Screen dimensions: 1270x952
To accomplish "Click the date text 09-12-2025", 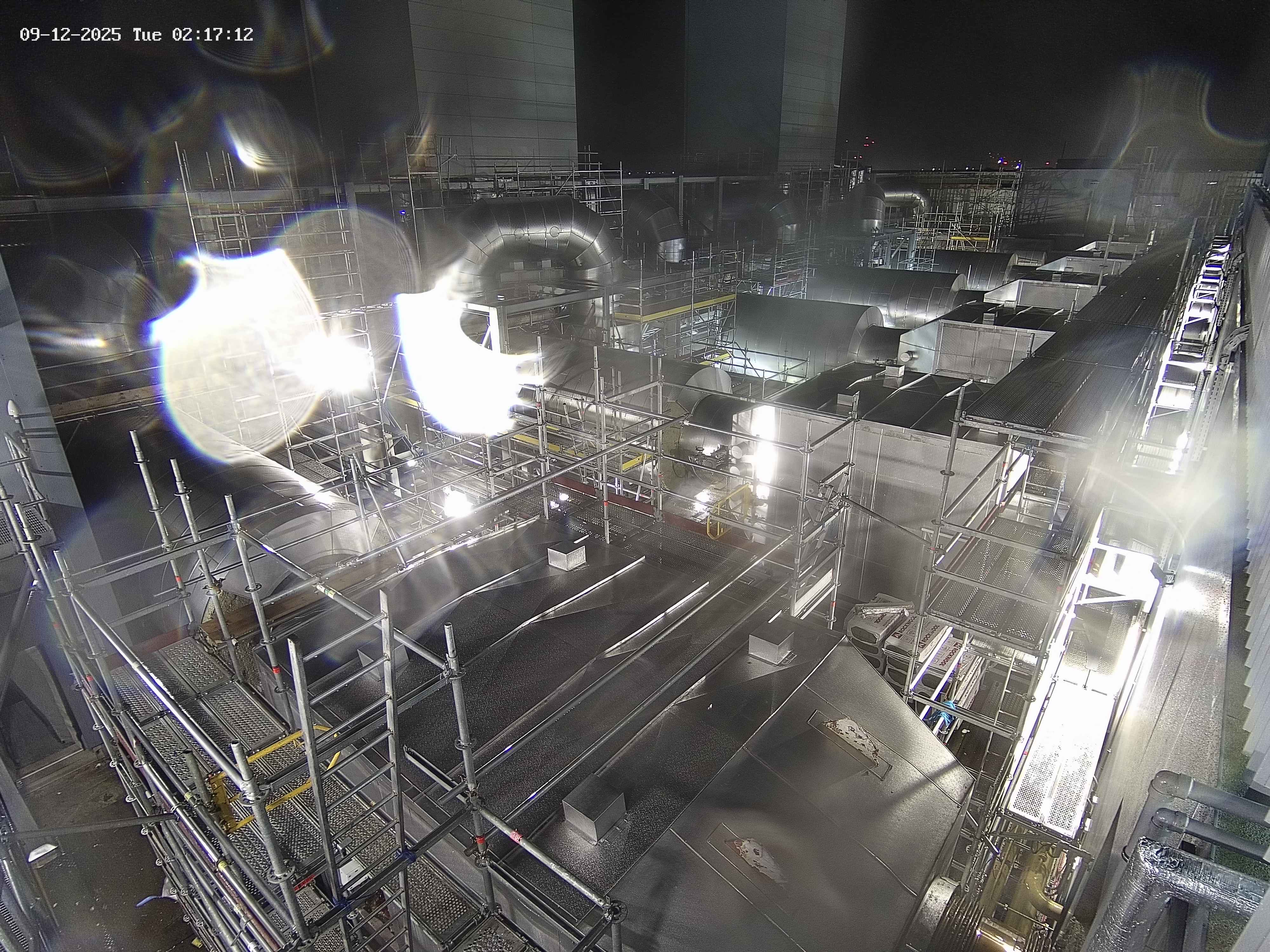I will tap(70, 34).
